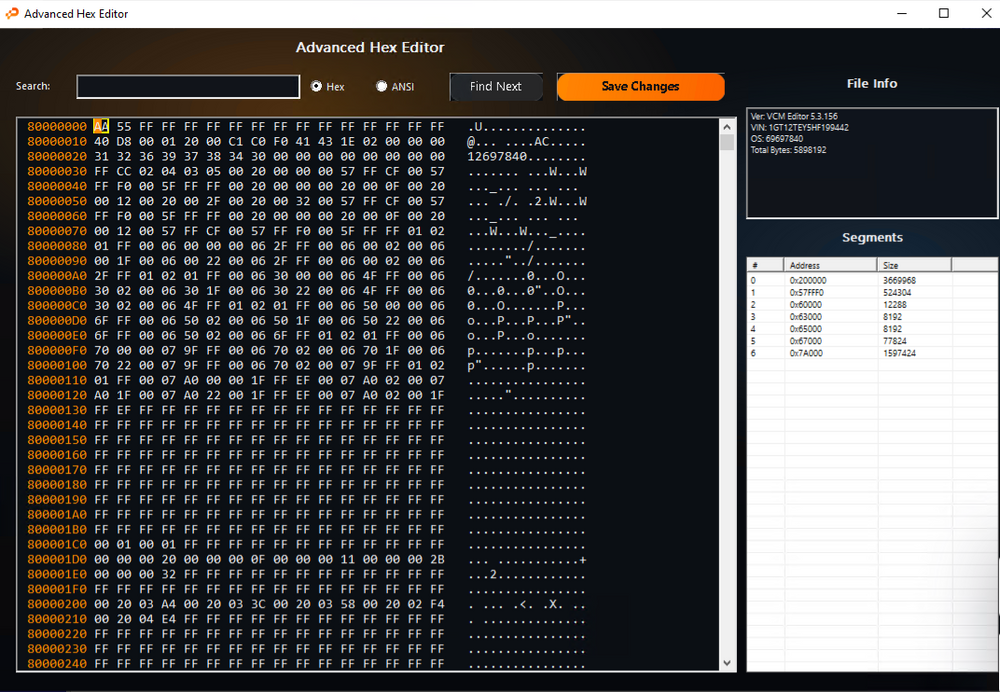Sort segments by the Size column header
Screen dimensions: 1000x692
(x=914, y=265)
